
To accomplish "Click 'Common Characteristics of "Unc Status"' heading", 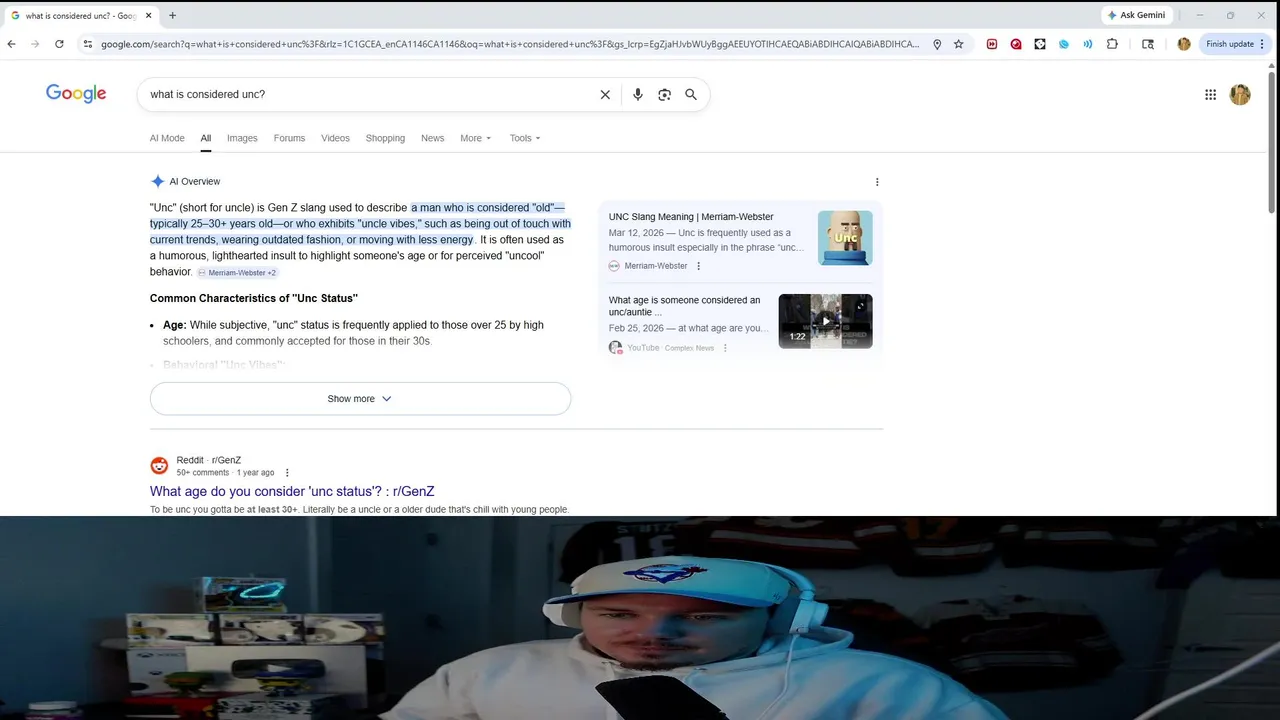I will point(254,298).
